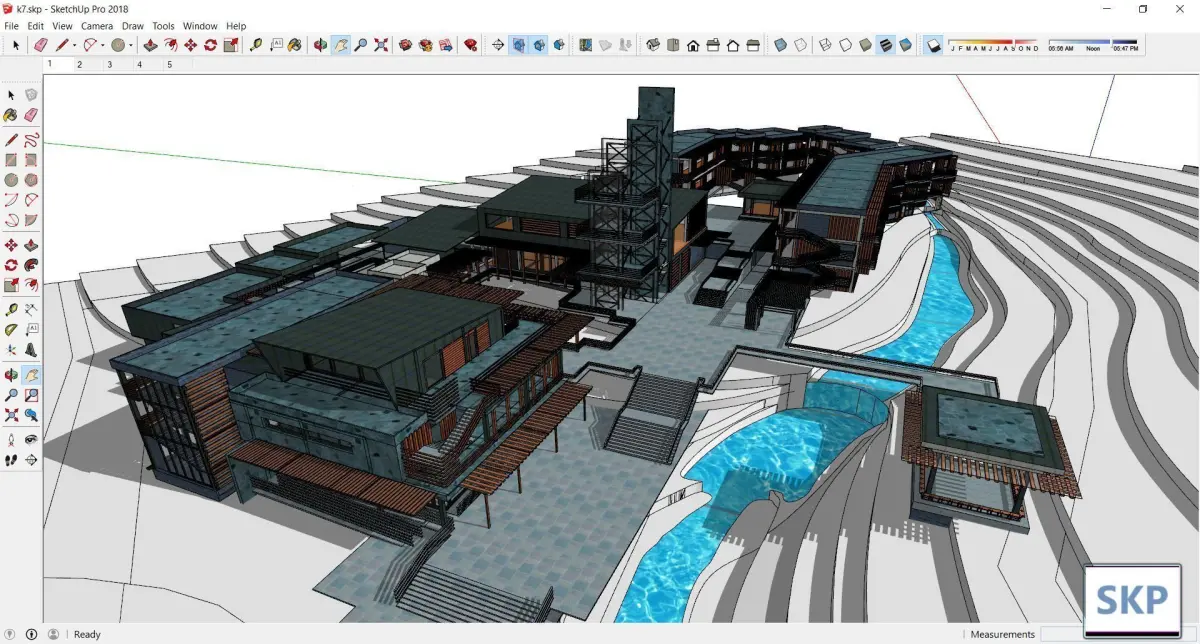The image size is (1200, 644).
Task: Select Protractor tool in left toolbar
Action: pos(11,330)
